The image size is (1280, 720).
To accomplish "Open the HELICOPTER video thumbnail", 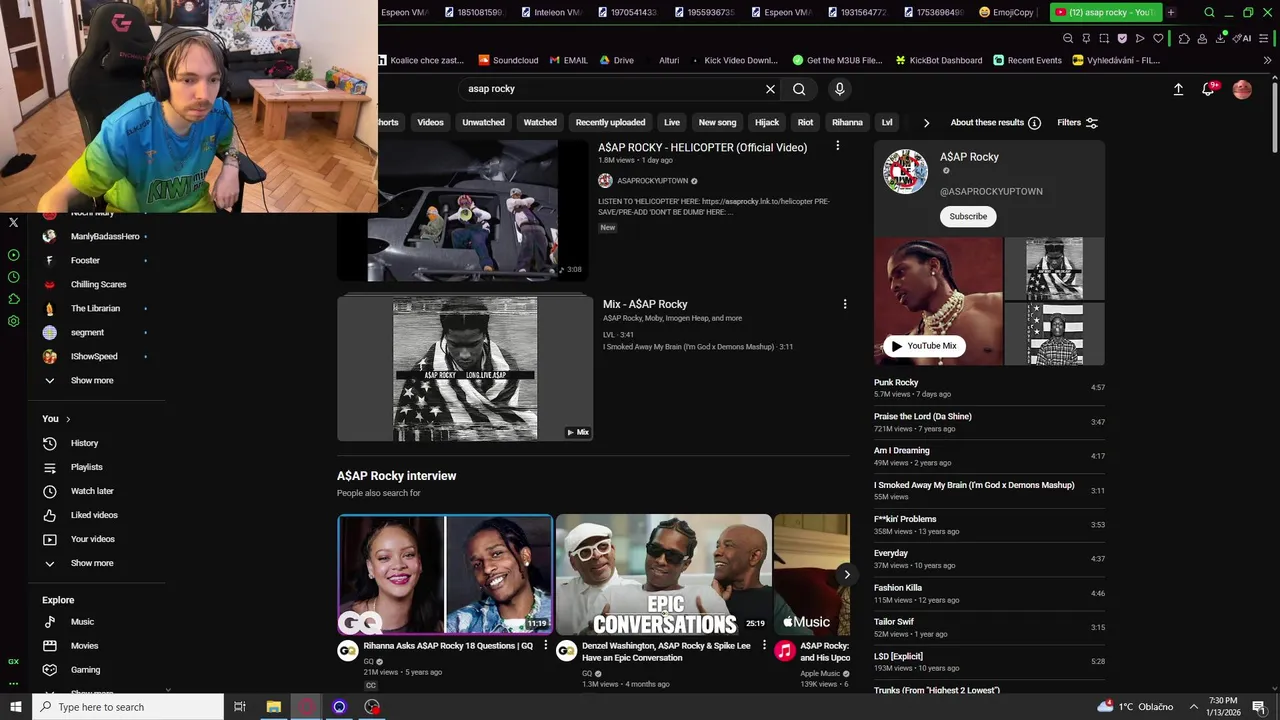I will coord(463,211).
